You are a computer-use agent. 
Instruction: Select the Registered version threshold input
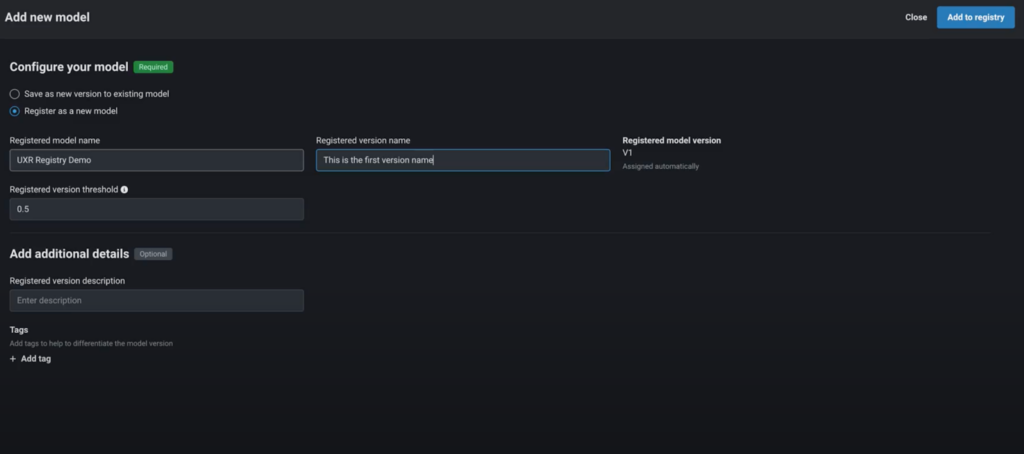(156, 209)
